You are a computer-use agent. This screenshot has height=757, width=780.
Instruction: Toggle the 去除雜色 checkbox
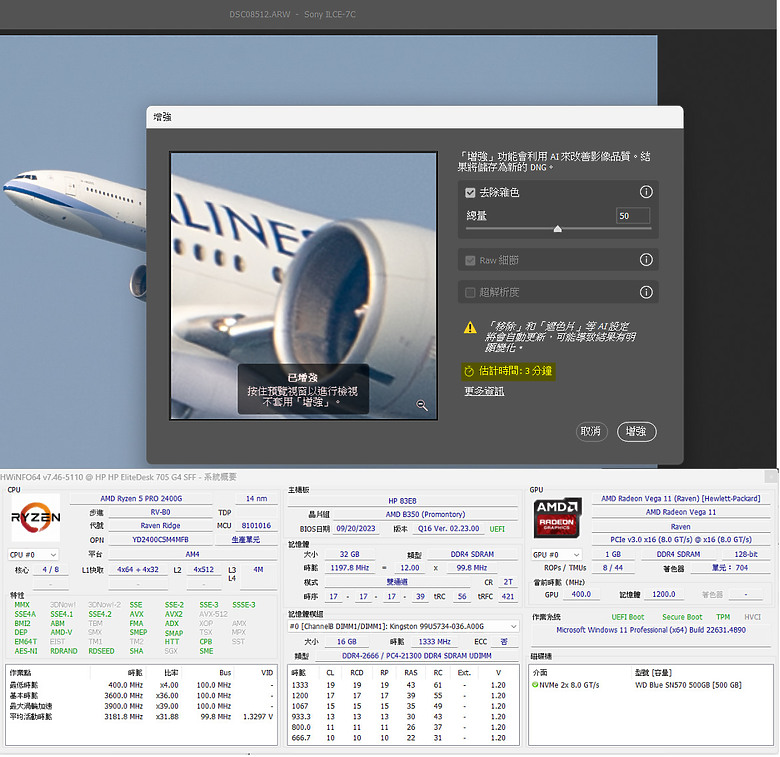point(471,192)
